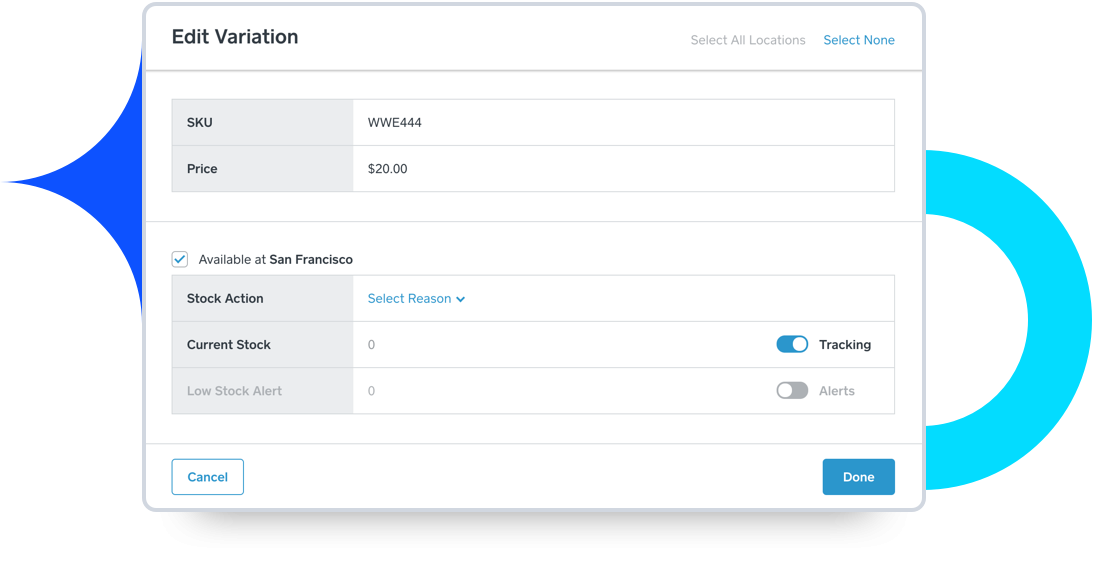Screen dimensions: 1094x562
Task: Click the Stock Action row label
Action: (x=225, y=299)
